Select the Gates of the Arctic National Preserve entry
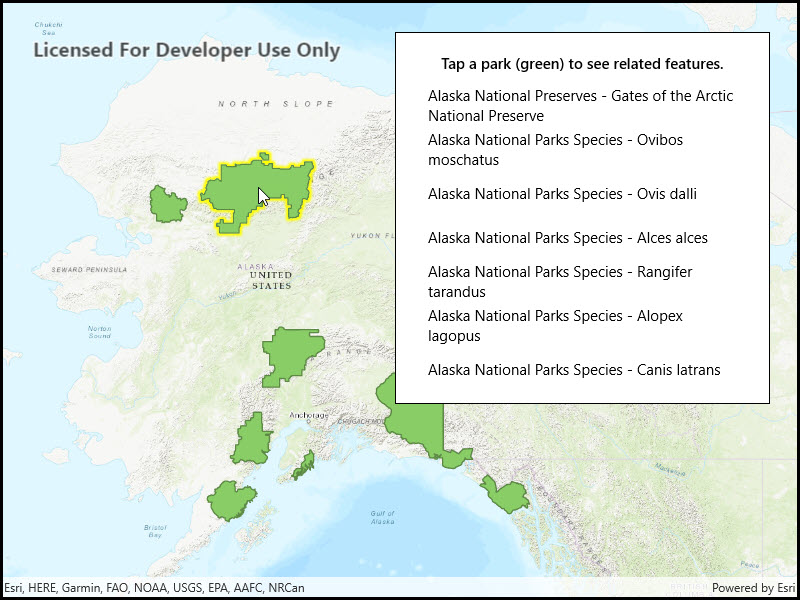 click(x=581, y=106)
